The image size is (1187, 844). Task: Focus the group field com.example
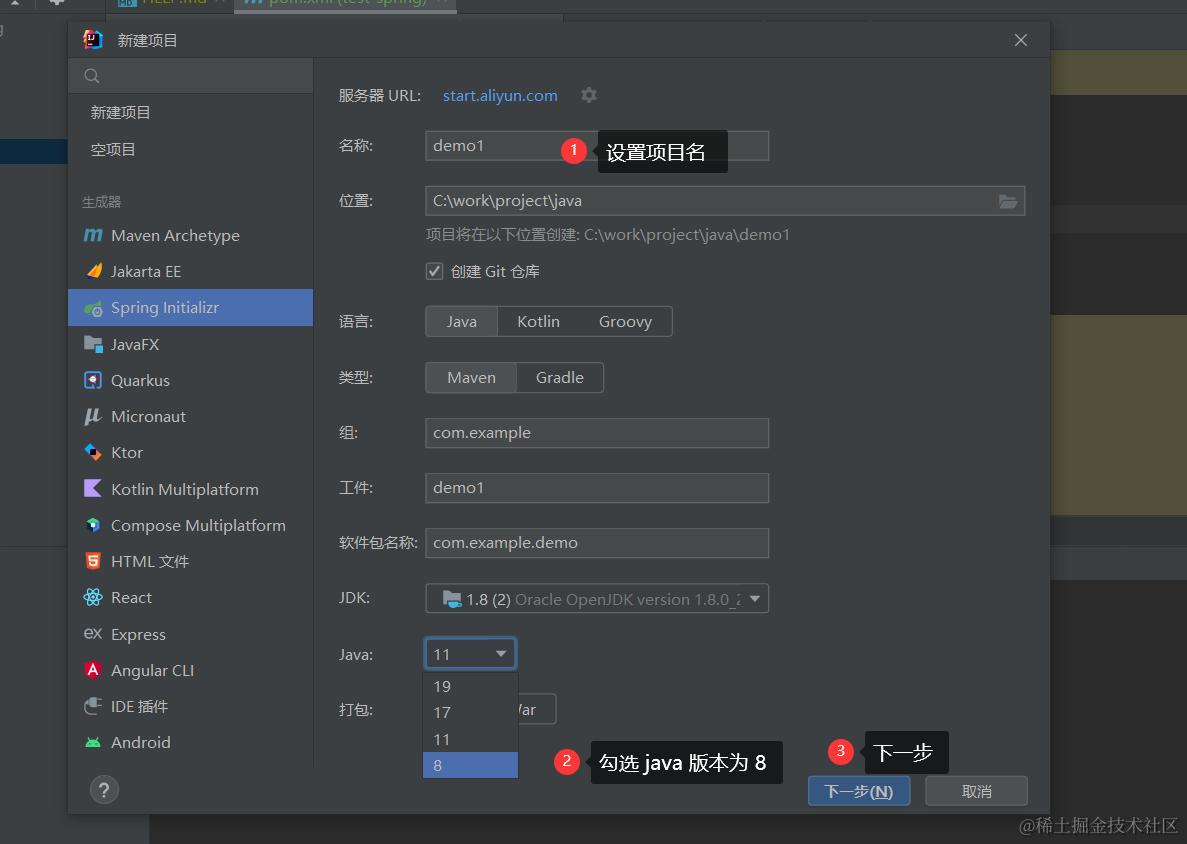click(x=597, y=433)
